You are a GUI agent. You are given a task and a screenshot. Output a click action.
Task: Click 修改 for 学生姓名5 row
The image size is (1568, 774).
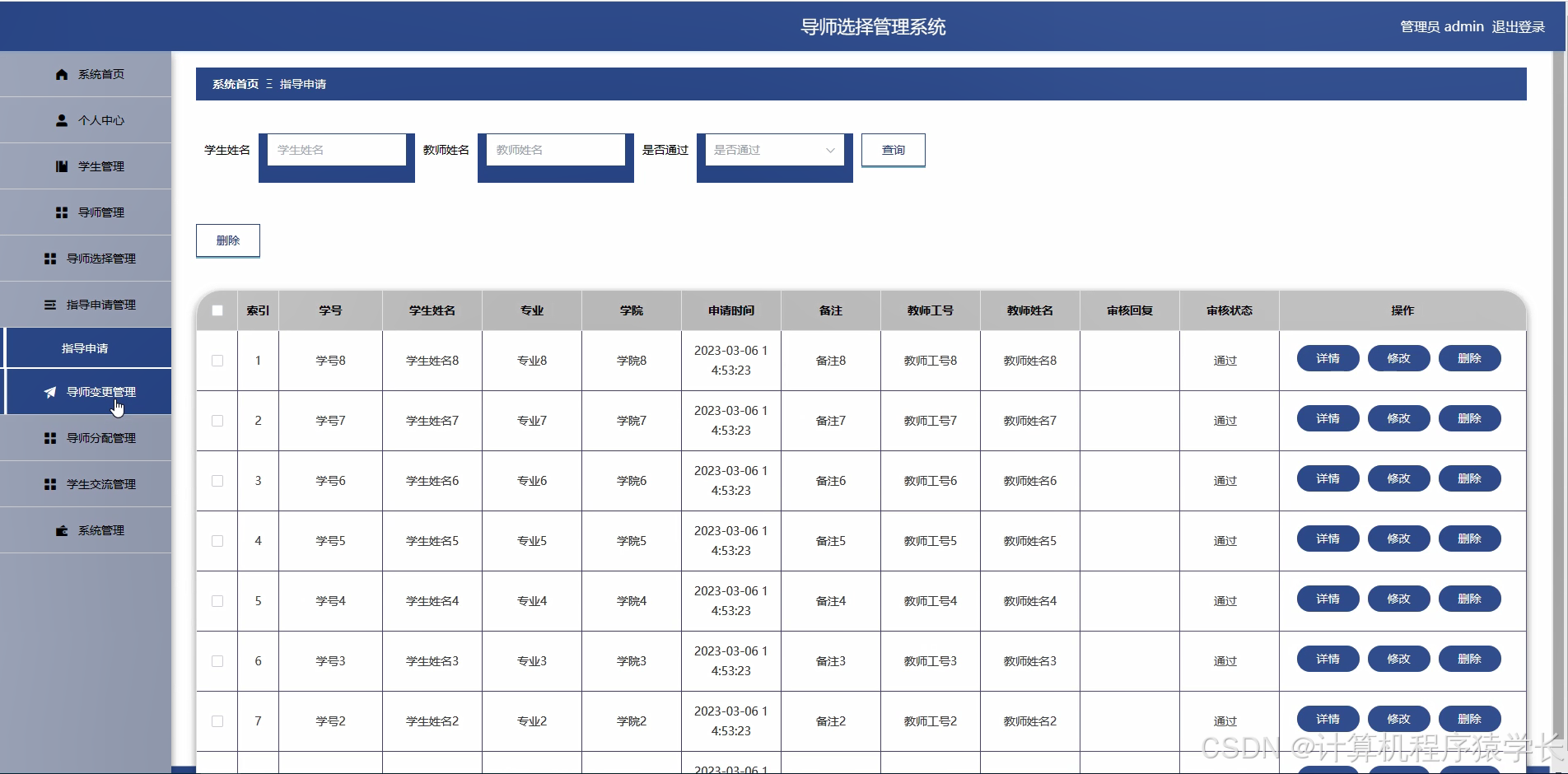[1399, 539]
